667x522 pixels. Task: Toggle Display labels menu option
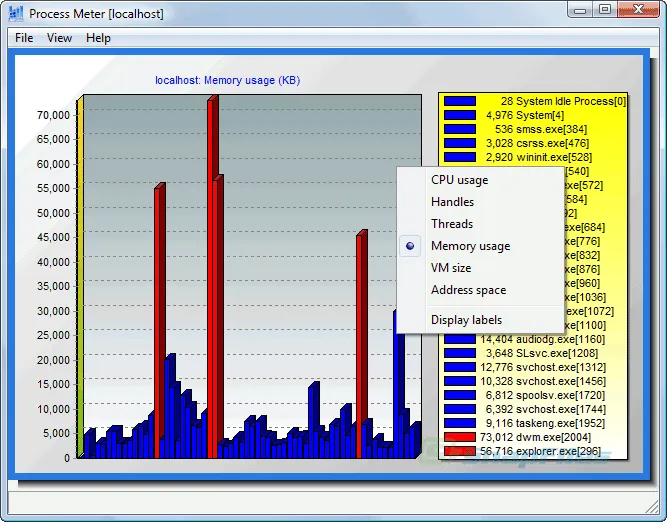tap(480, 320)
